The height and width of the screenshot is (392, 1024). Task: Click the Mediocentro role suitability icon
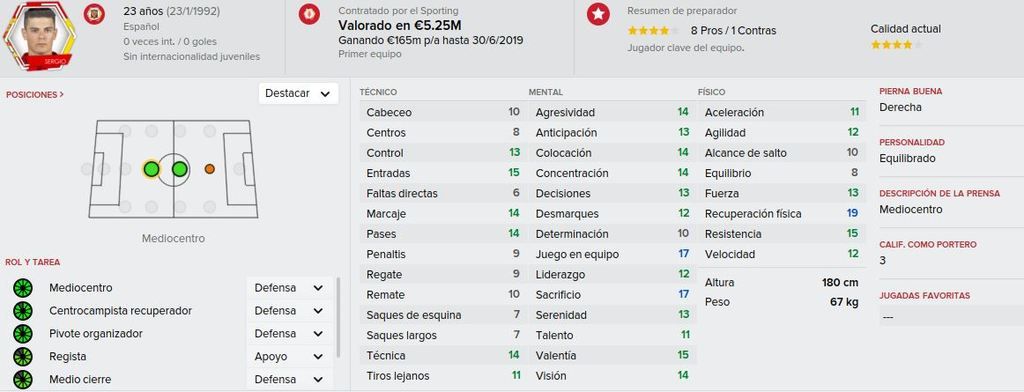(x=23, y=287)
